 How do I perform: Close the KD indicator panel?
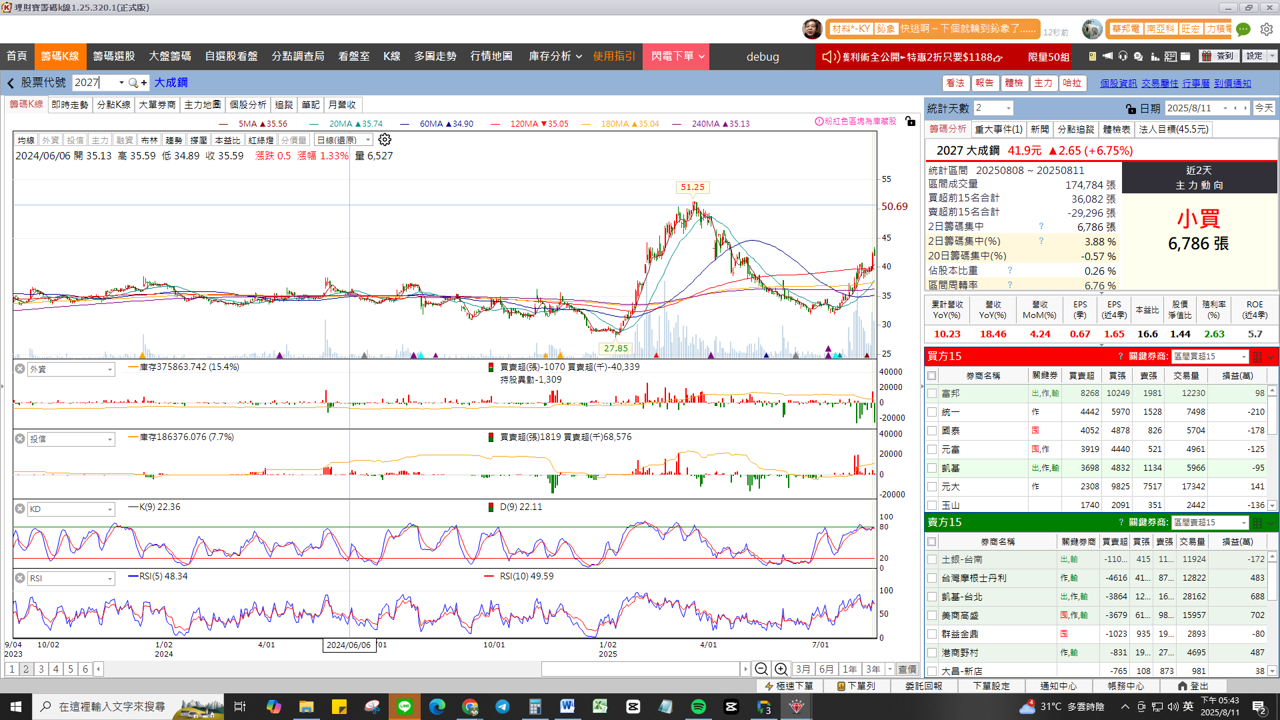click(x=20, y=509)
